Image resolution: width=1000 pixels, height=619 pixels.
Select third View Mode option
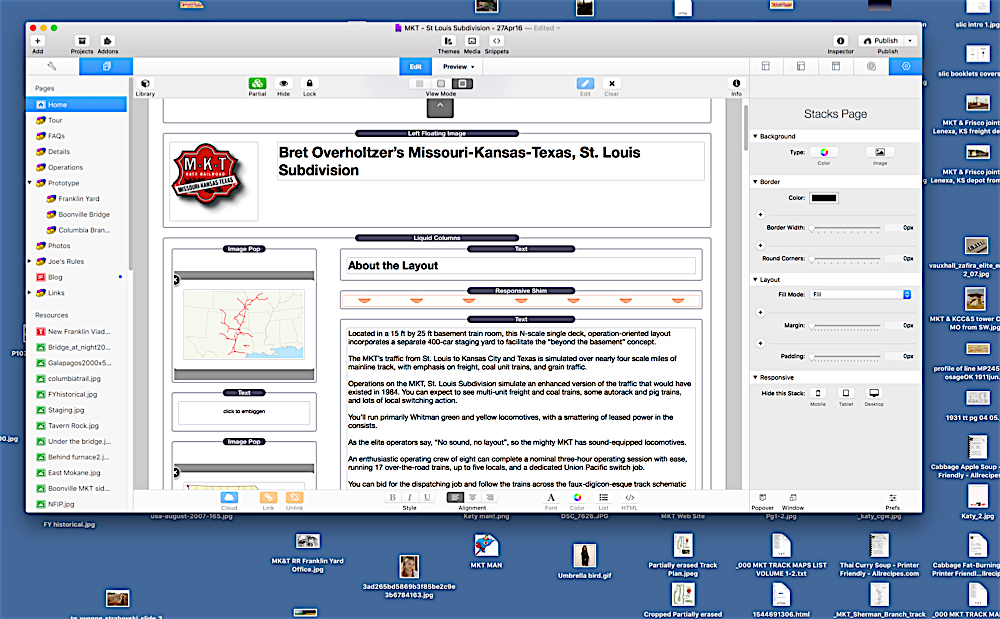pyautogui.click(x=462, y=84)
